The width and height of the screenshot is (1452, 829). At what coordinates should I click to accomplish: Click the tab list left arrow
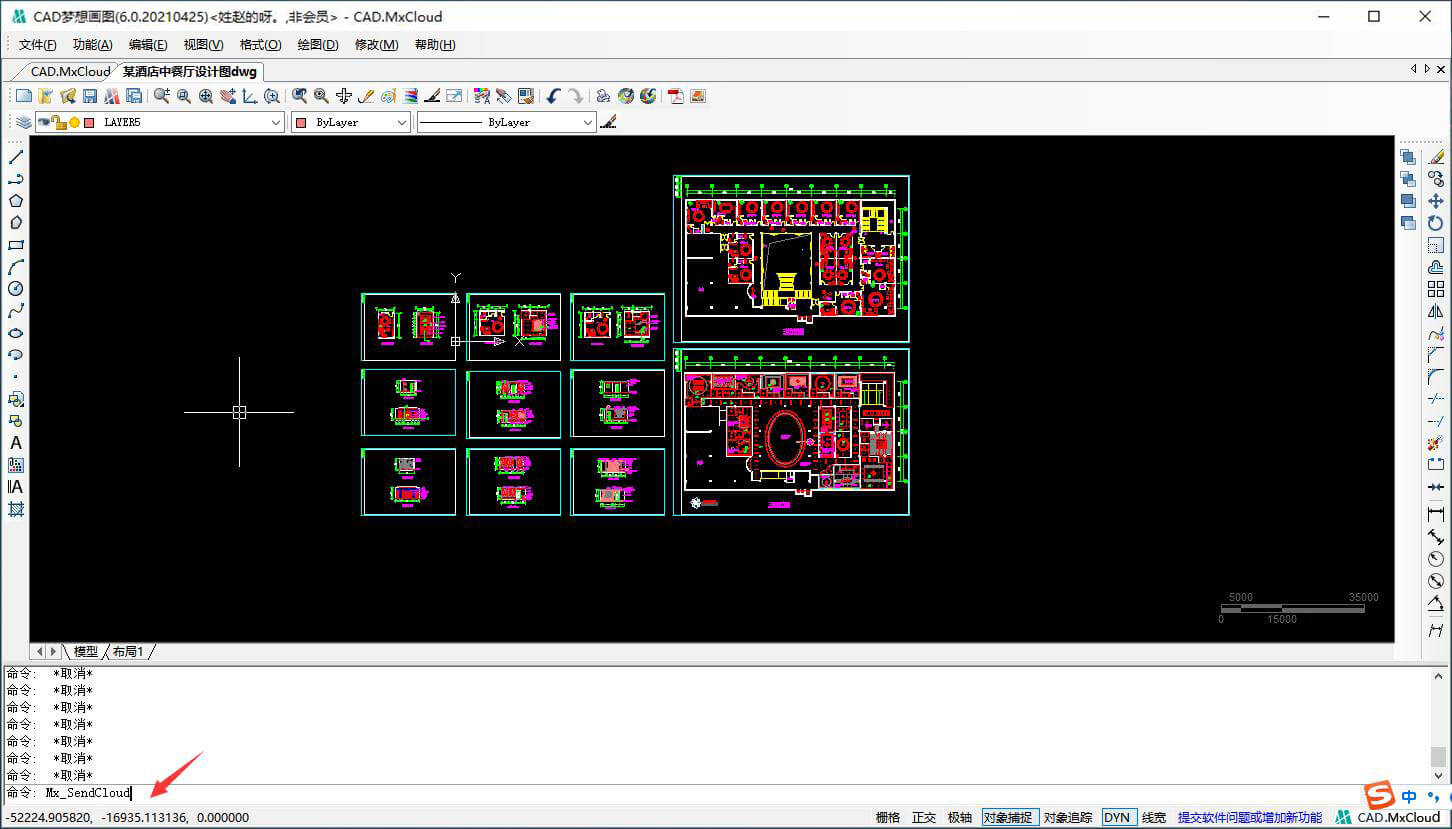(1414, 69)
